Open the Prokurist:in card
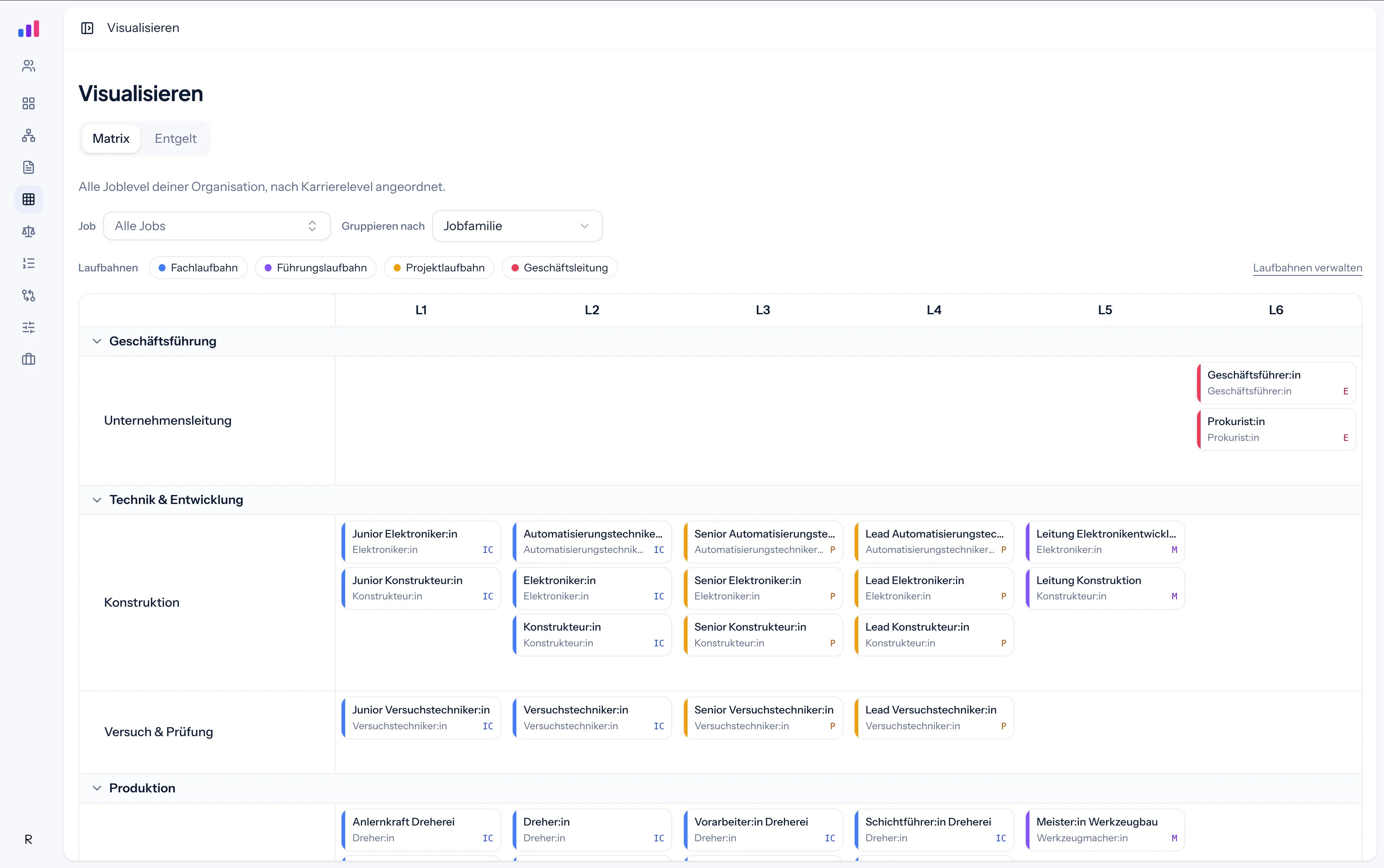The image size is (1384, 868). (1277, 429)
